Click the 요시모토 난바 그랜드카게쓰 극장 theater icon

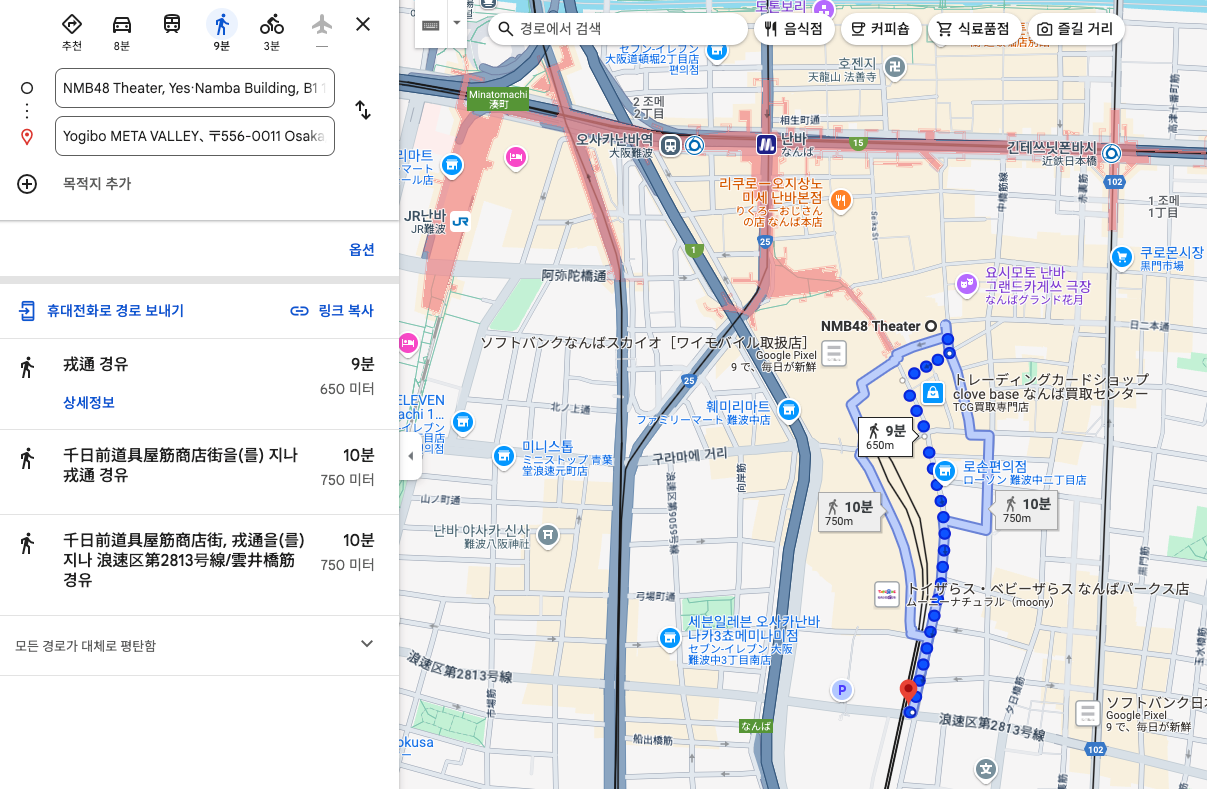(x=966, y=283)
